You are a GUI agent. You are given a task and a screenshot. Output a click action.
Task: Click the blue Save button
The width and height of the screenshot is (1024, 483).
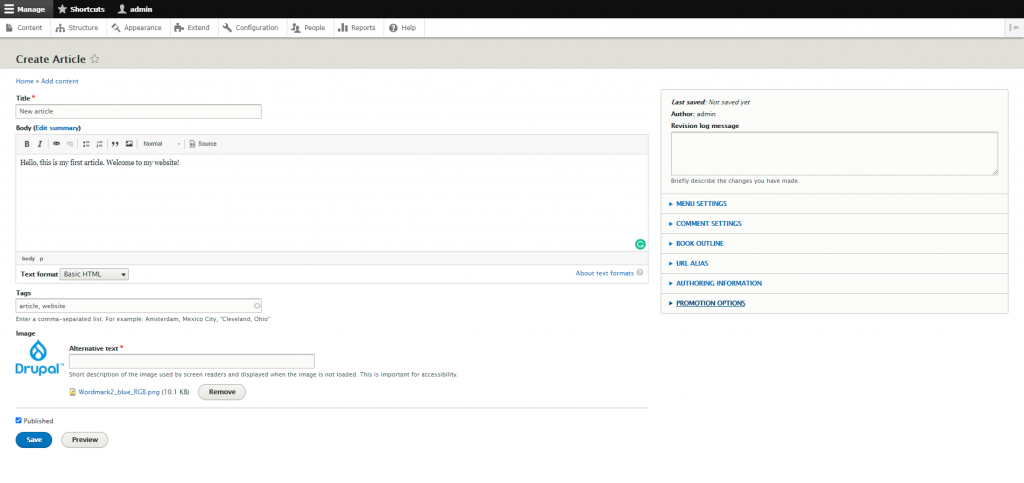click(34, 440)
